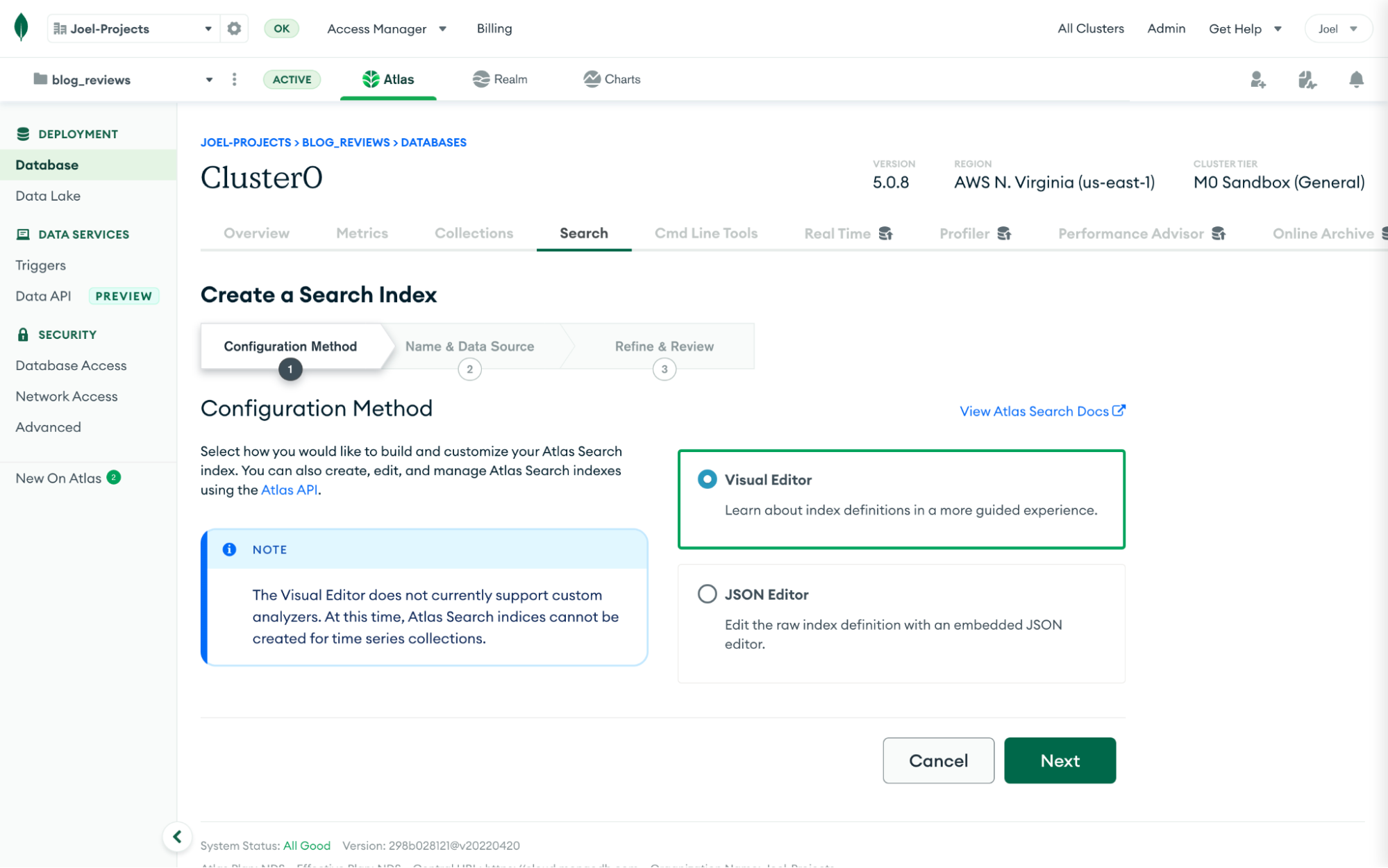Click the ACTIVE project status badge
Viewport: 1388px width, 868px height.
[292, 79]
